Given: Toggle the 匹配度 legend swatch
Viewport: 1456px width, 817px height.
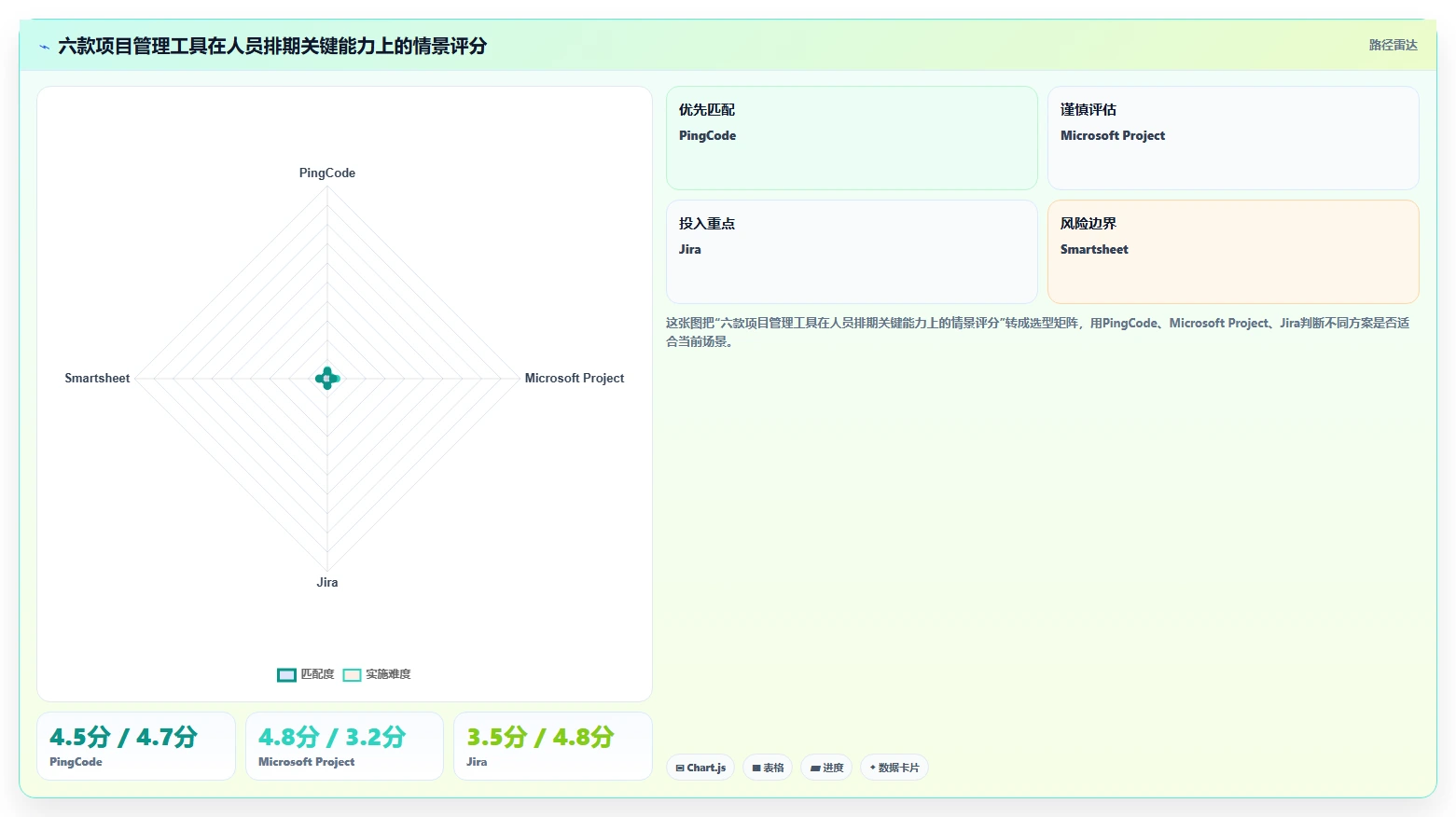Looking at the screenshot, I should [286, 674].
